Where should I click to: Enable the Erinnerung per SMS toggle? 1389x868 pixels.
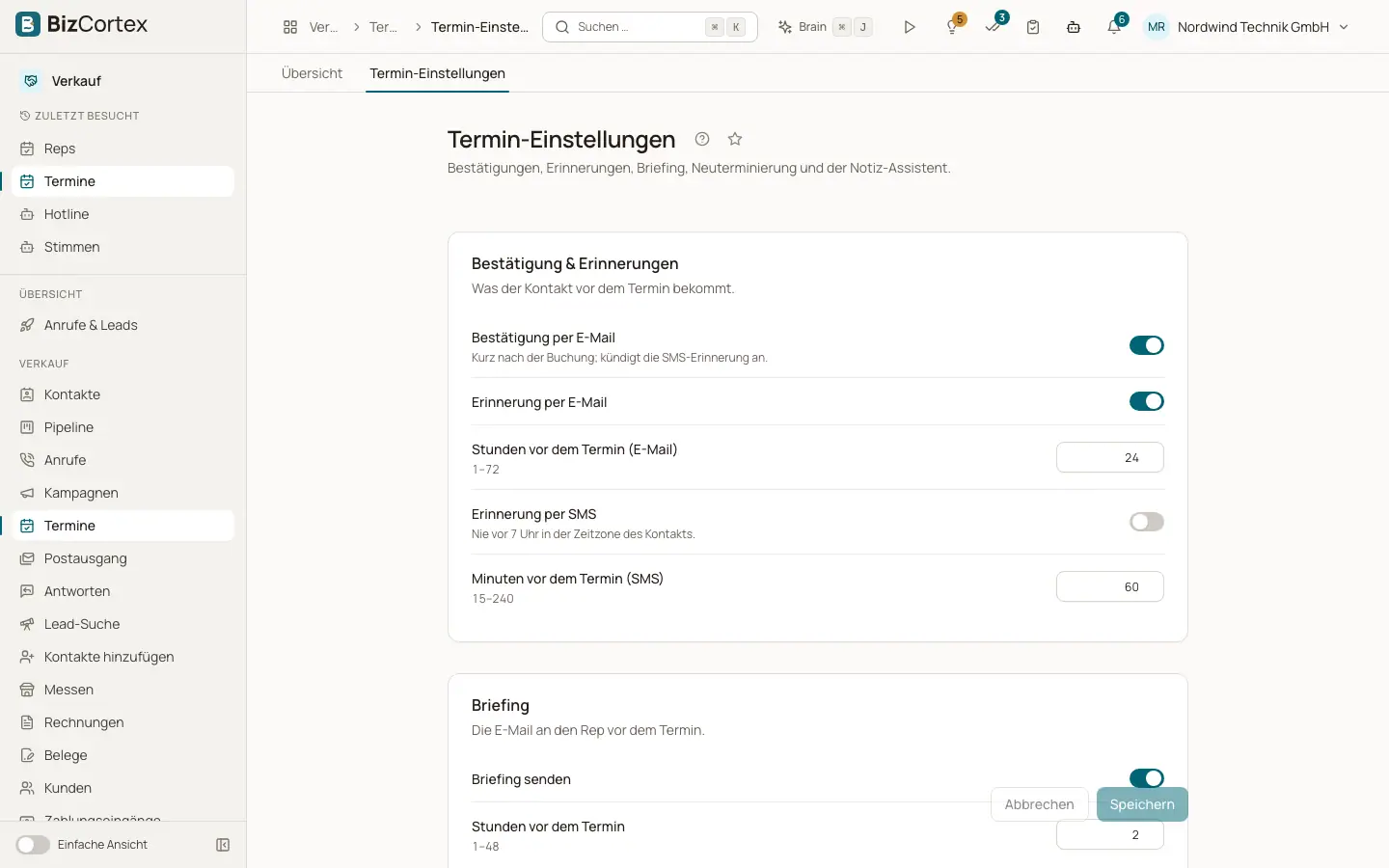[1147, 522]
